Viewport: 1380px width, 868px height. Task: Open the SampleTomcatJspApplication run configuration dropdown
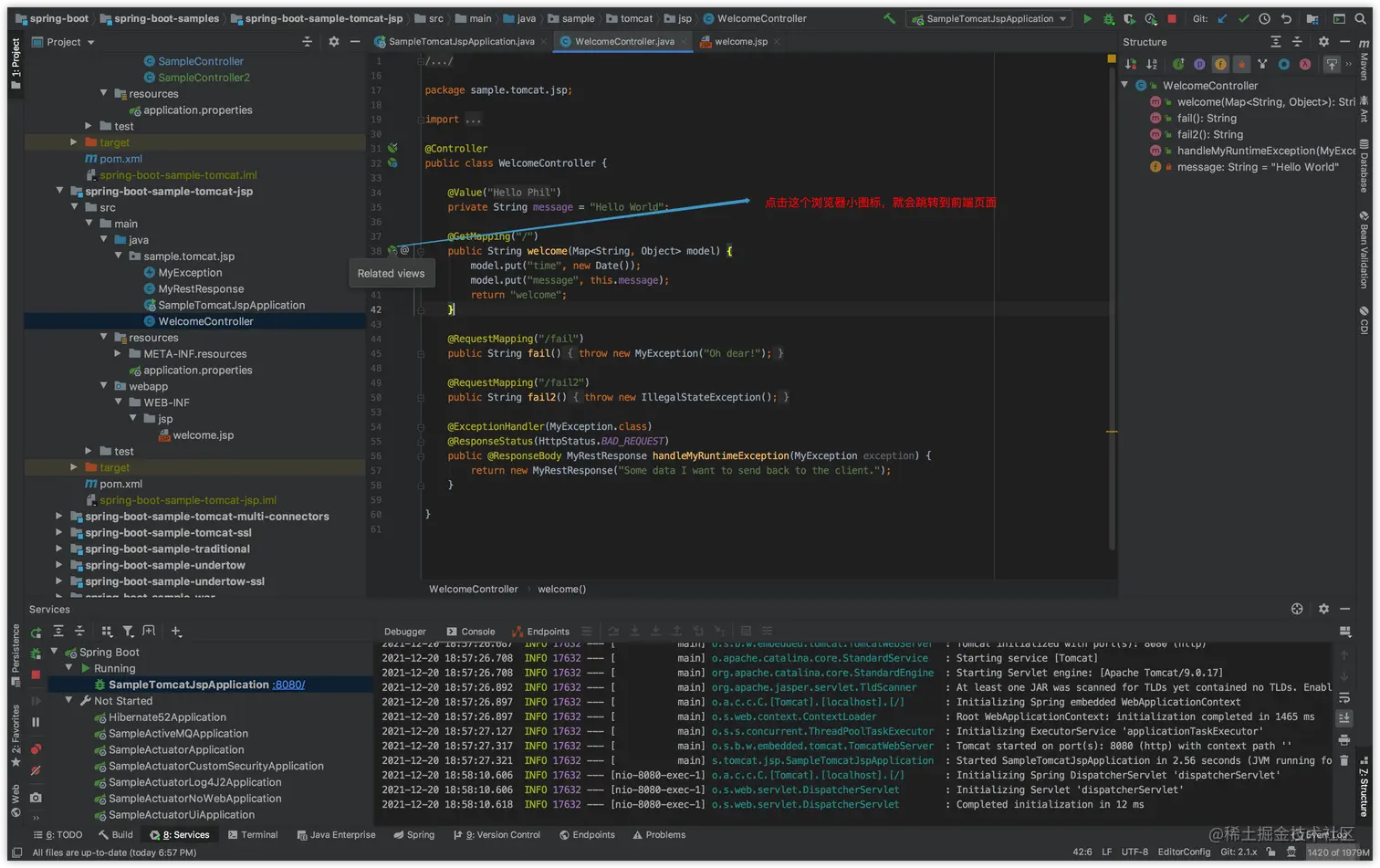[x=988, y=18]
